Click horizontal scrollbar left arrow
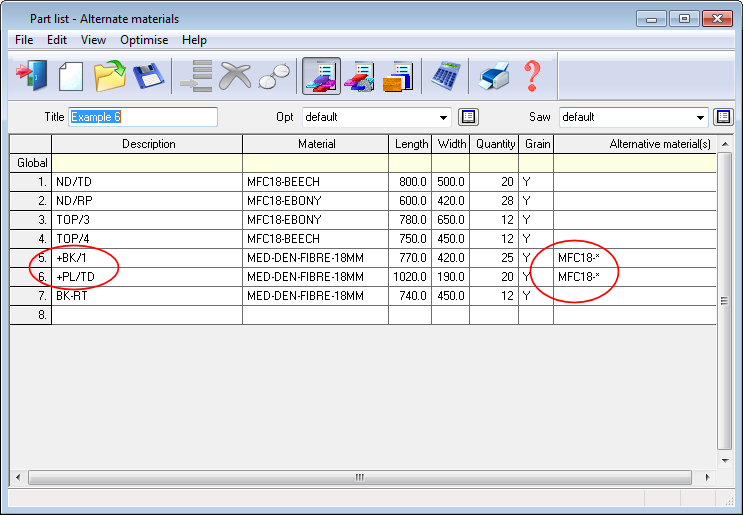The width and height of the screenshot is (743, 515). (18, 477)
